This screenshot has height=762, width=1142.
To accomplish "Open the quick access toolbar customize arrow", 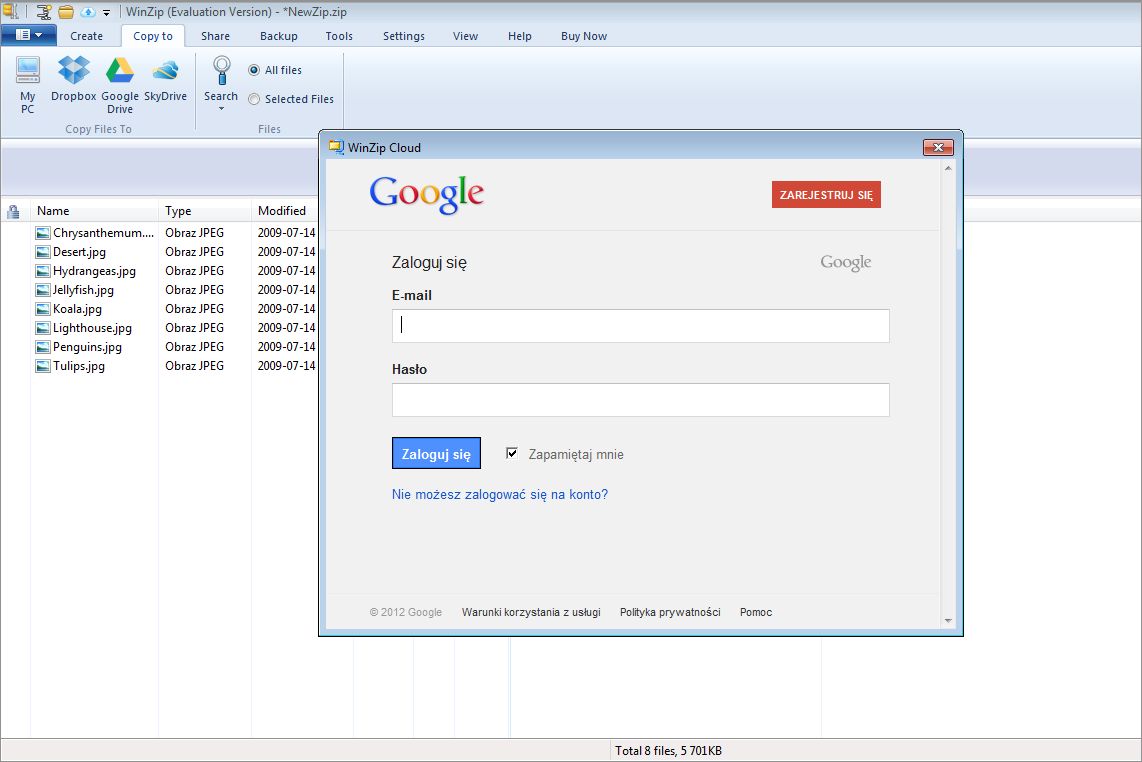I will coord(106,12).
